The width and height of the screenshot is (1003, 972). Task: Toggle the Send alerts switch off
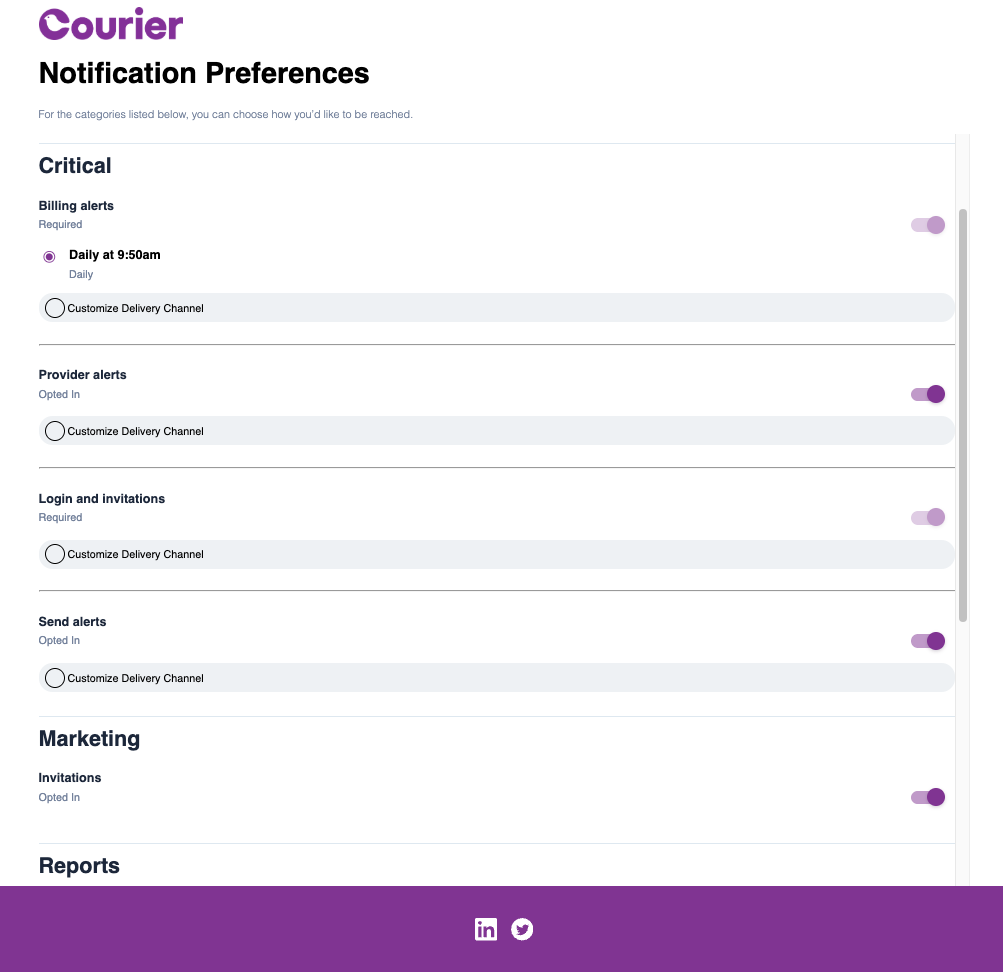click(x=927, y=640)
